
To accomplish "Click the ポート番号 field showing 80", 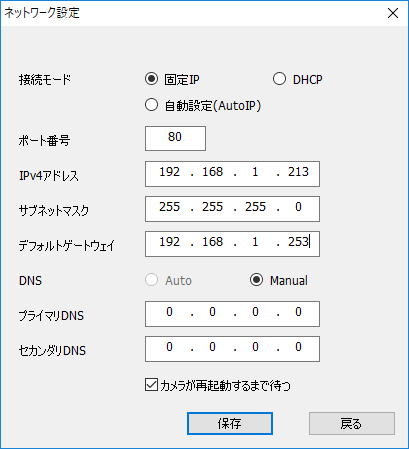I will point(175,138).
